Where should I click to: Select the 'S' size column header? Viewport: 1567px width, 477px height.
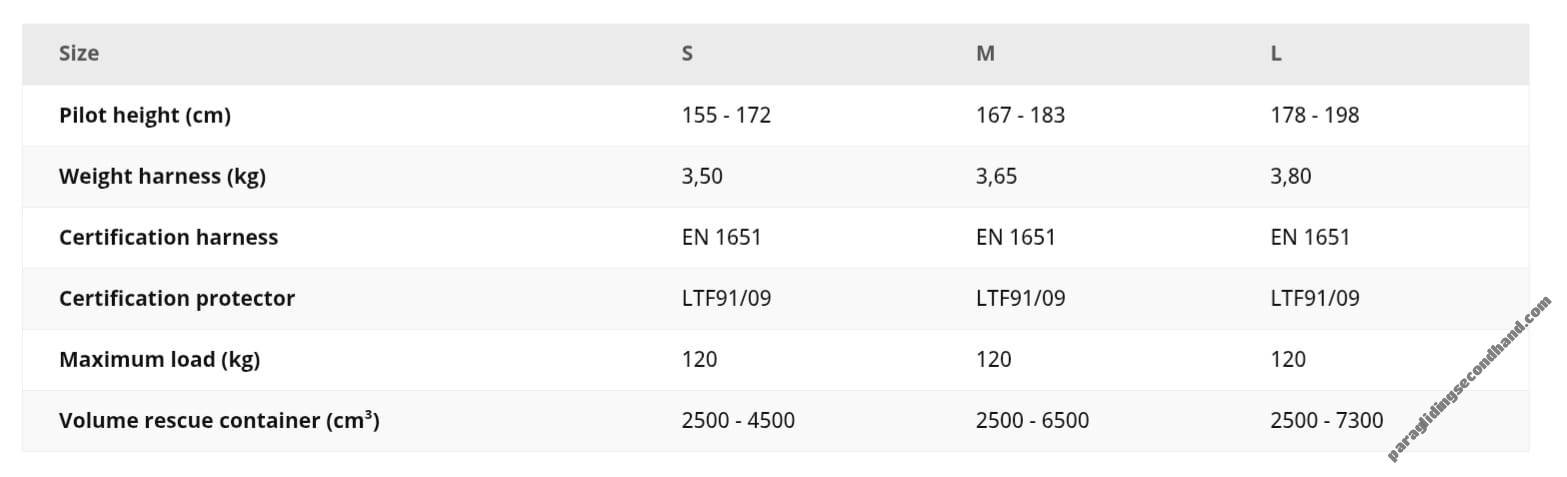687,54
